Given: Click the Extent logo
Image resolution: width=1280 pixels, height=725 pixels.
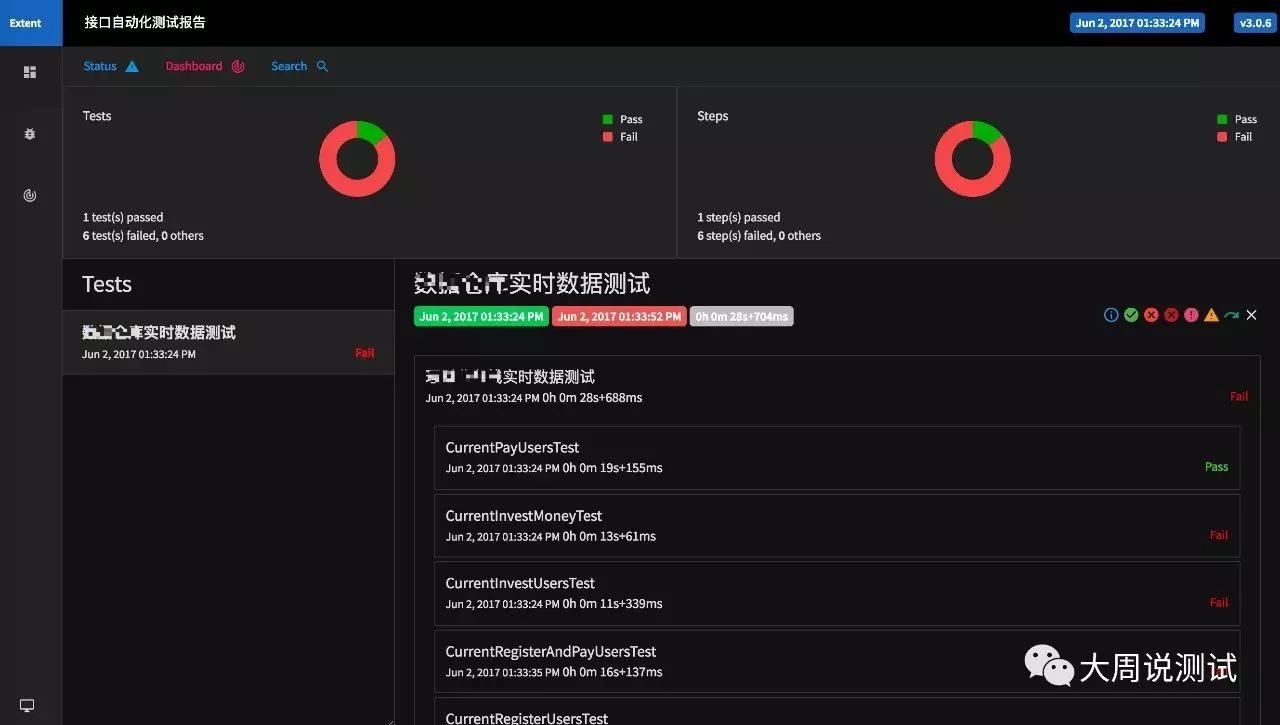Looking at the screenshot, I should [x=31, y=23].
